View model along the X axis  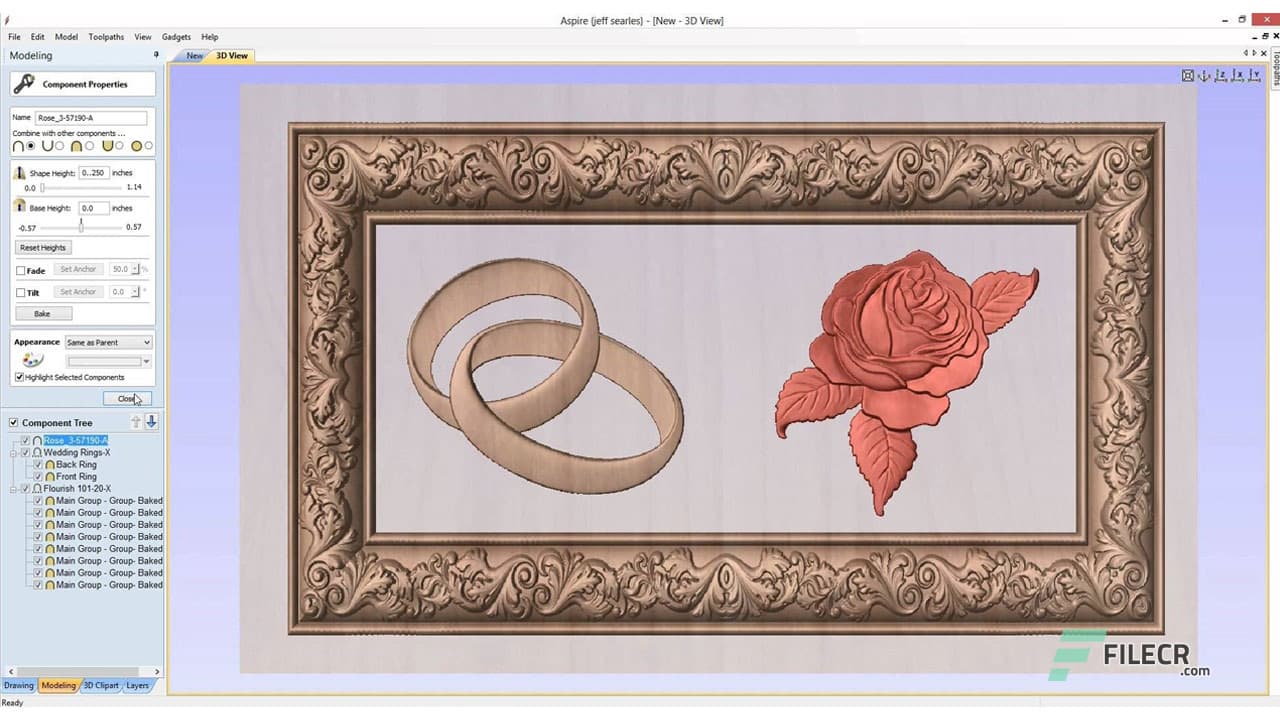click(1237, 75)
